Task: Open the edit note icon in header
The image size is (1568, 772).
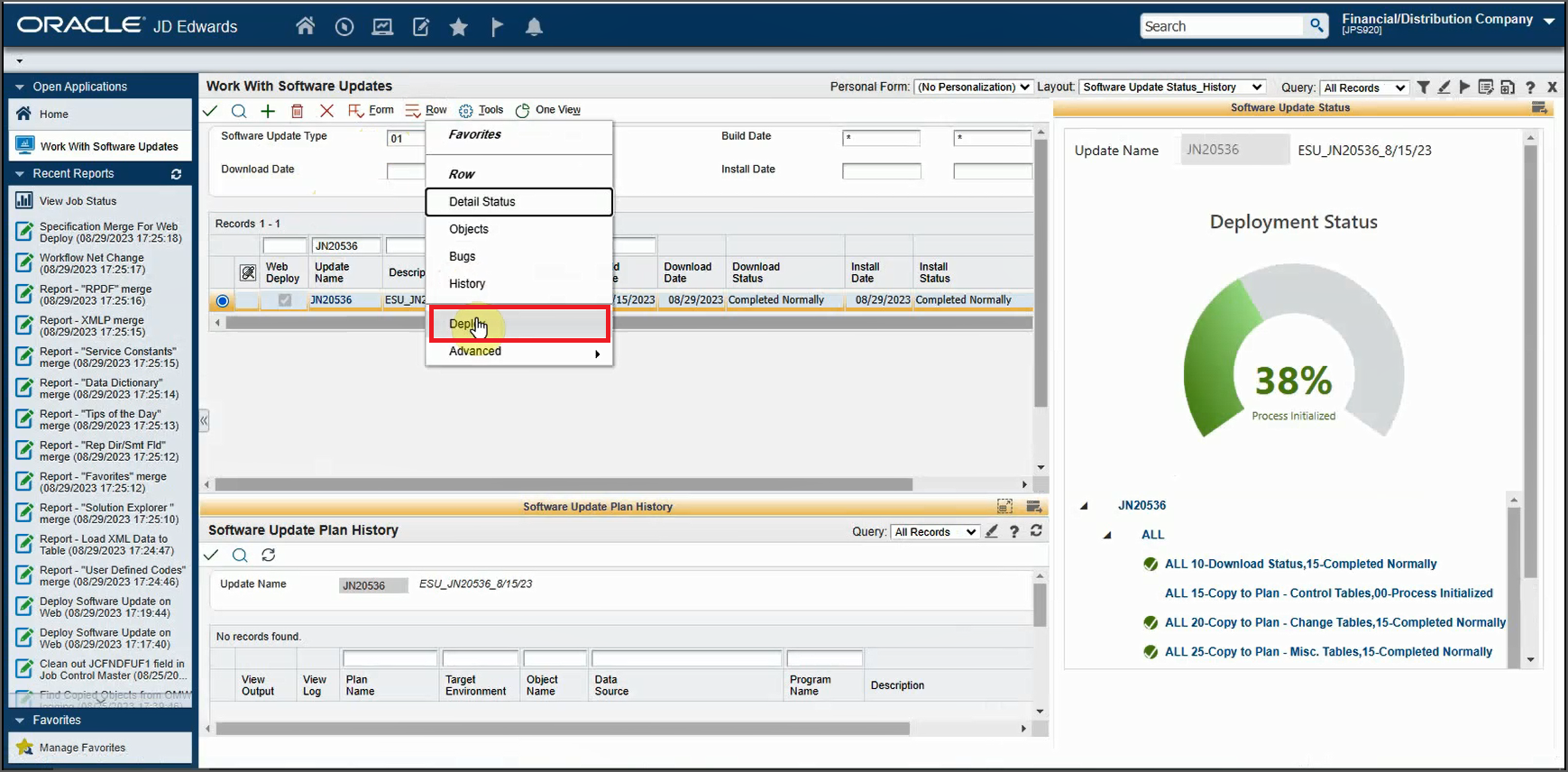Action: coord(421,27)
